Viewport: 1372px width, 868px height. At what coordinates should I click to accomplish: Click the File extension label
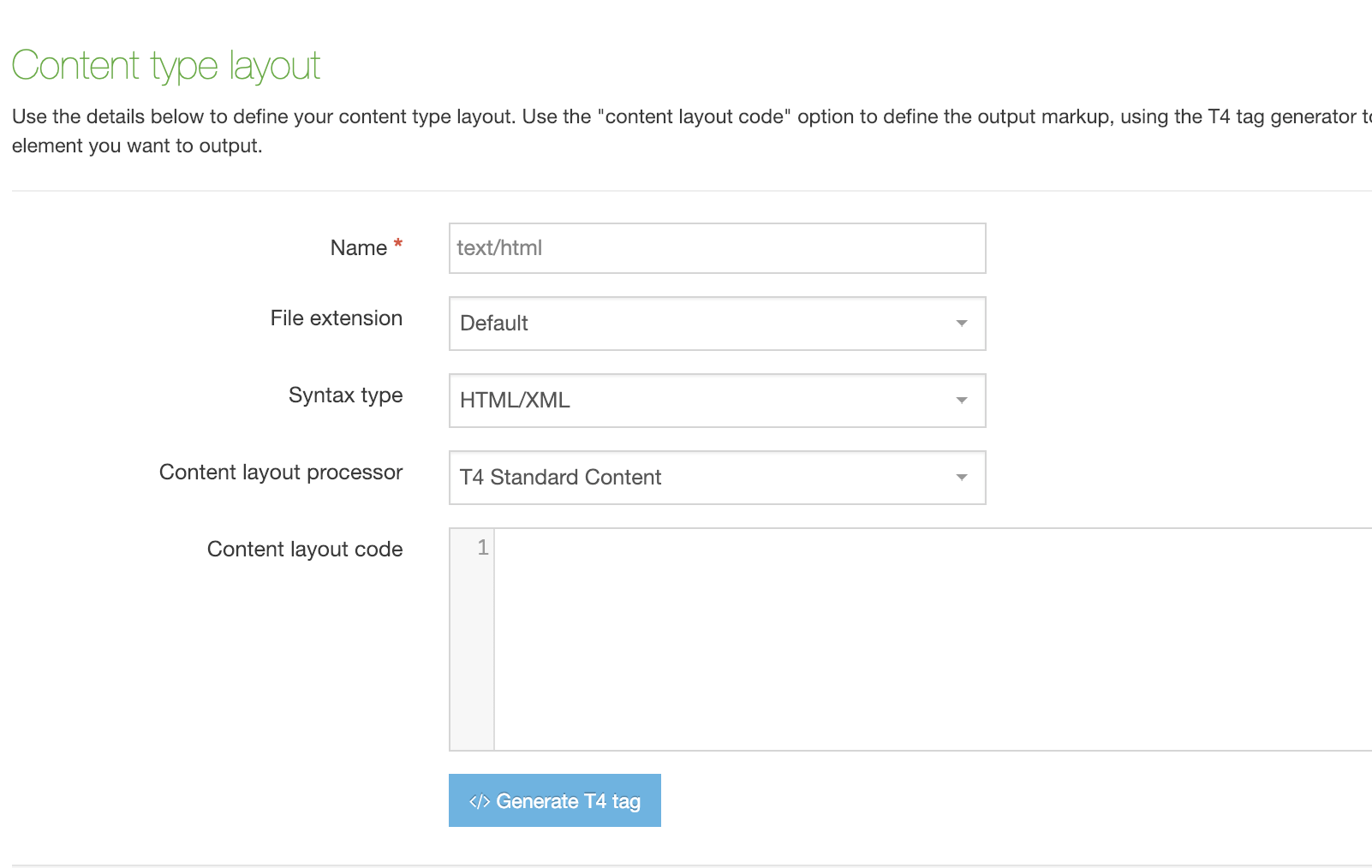[x=336, y=318]
